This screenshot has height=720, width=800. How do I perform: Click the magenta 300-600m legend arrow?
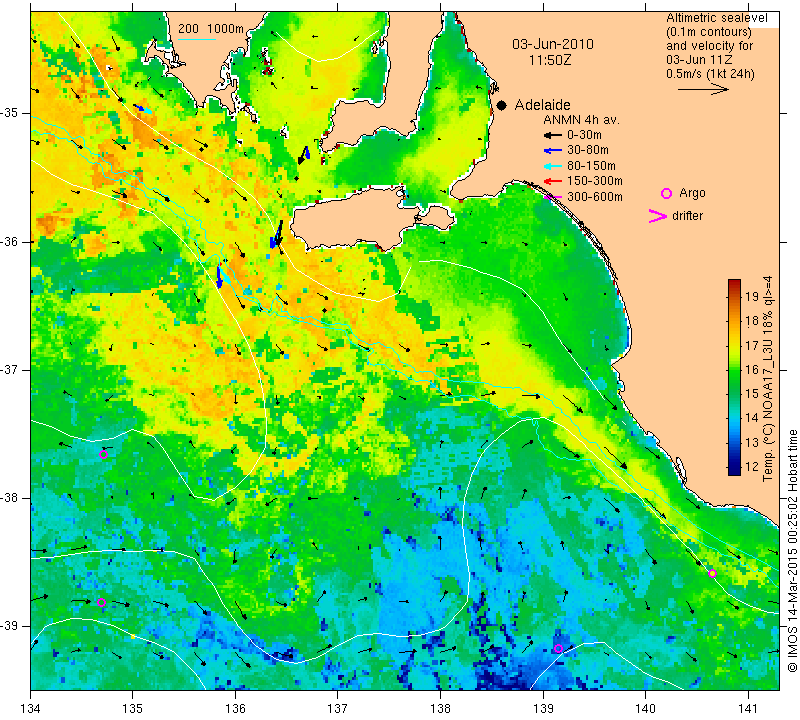553,197
